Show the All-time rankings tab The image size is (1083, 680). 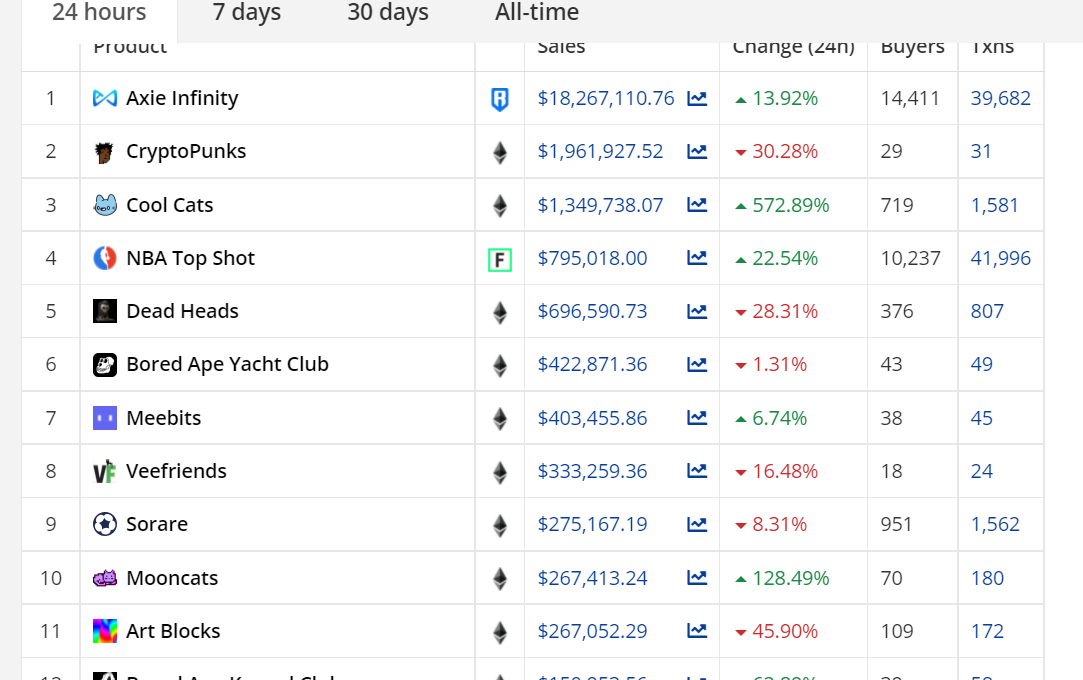coord(537,13)
